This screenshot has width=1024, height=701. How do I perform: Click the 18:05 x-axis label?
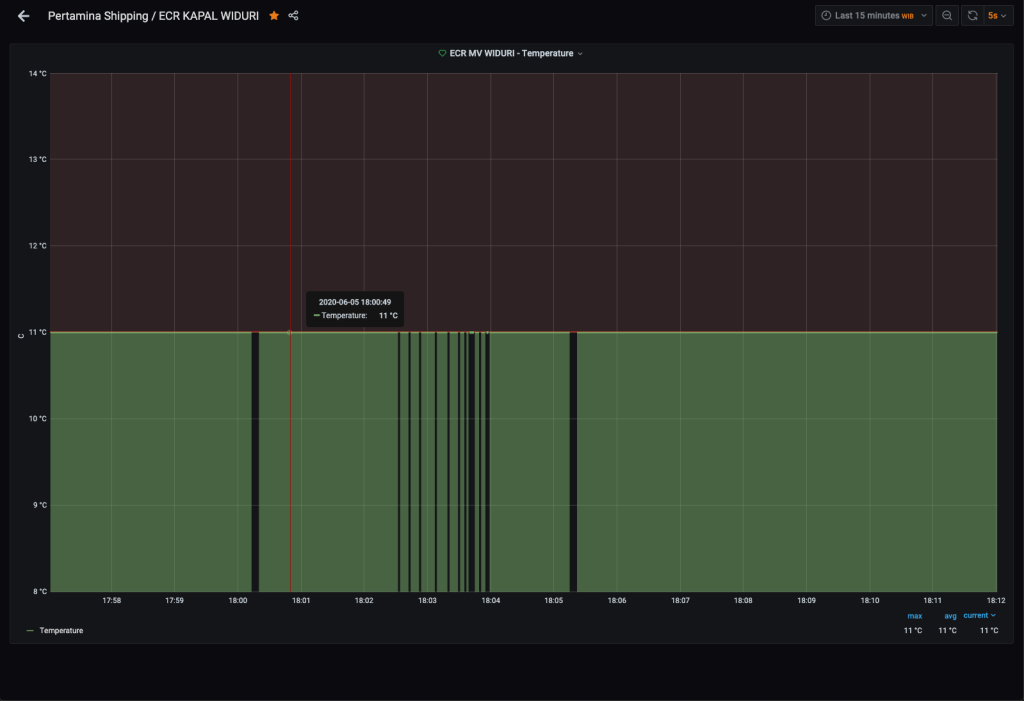553,600
